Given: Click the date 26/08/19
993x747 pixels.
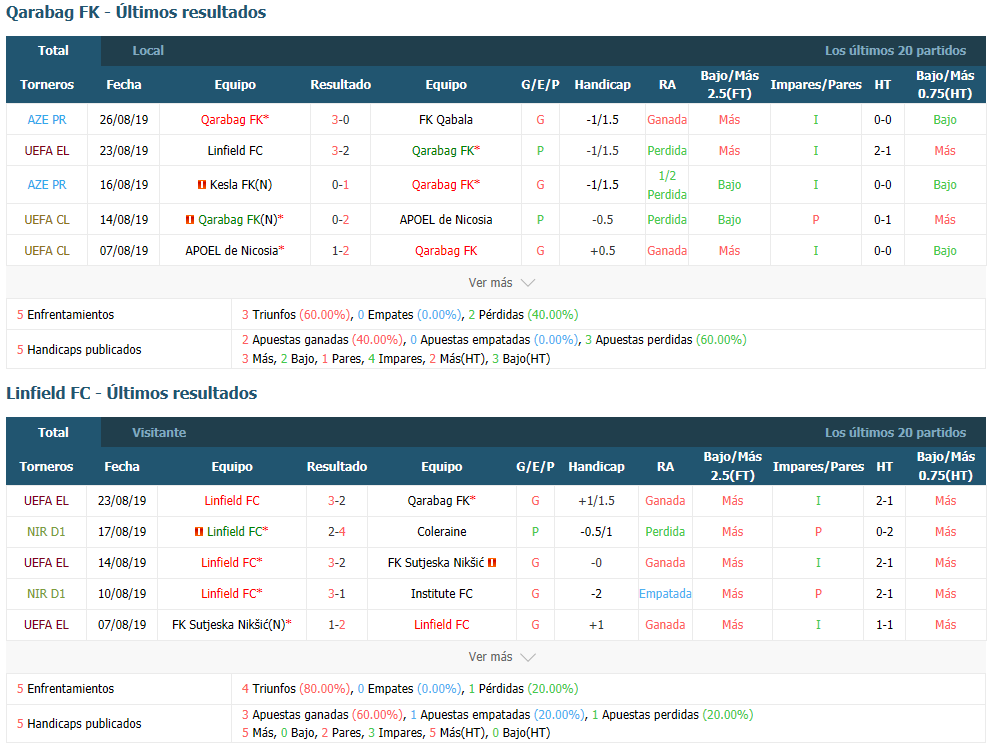Looking at the screenshot, I should [123, 120].
